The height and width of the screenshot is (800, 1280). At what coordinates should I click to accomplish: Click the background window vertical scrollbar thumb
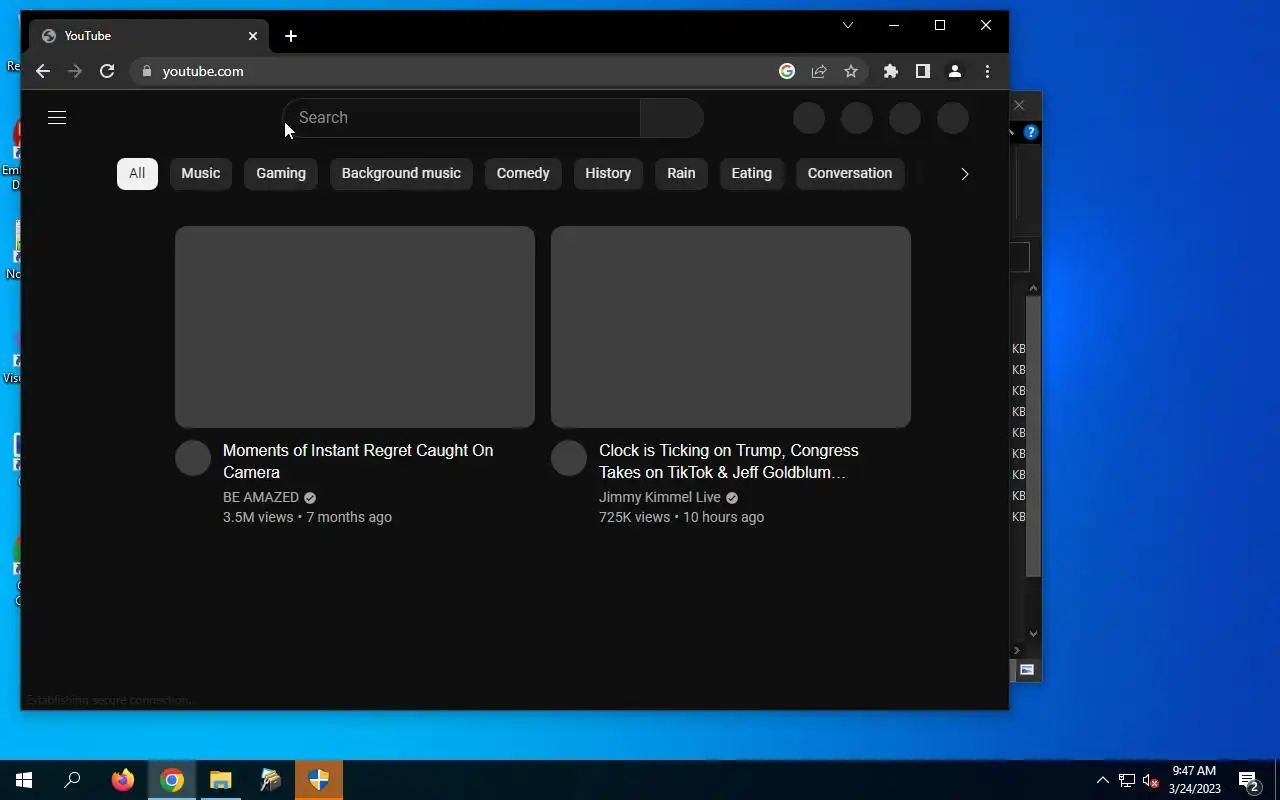1033,437
